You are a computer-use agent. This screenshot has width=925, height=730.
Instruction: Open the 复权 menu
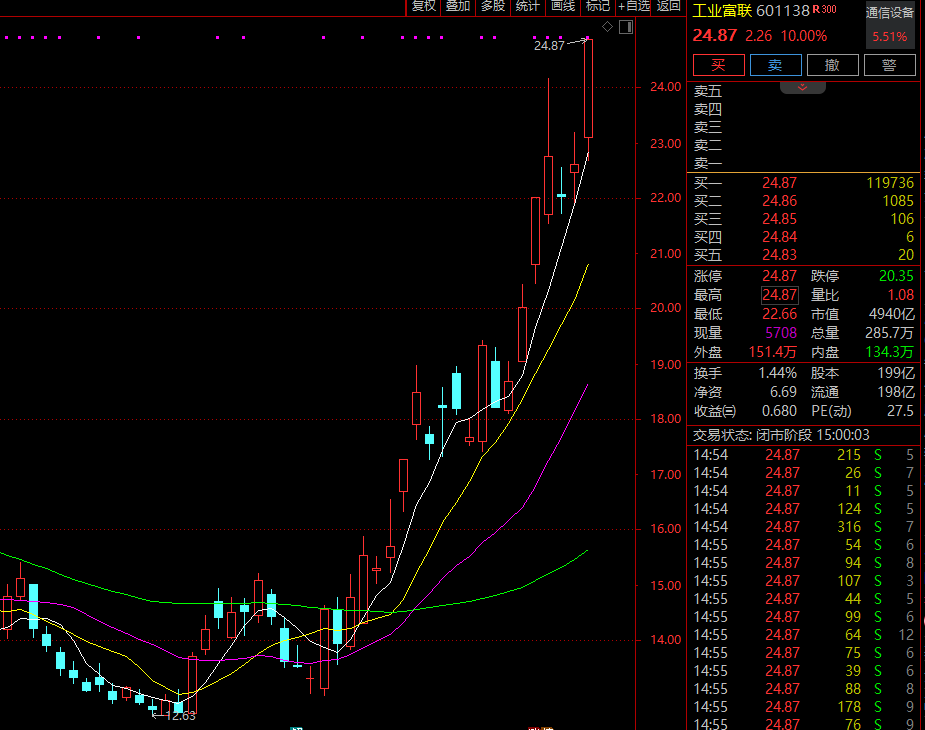(x=424, y=6)
